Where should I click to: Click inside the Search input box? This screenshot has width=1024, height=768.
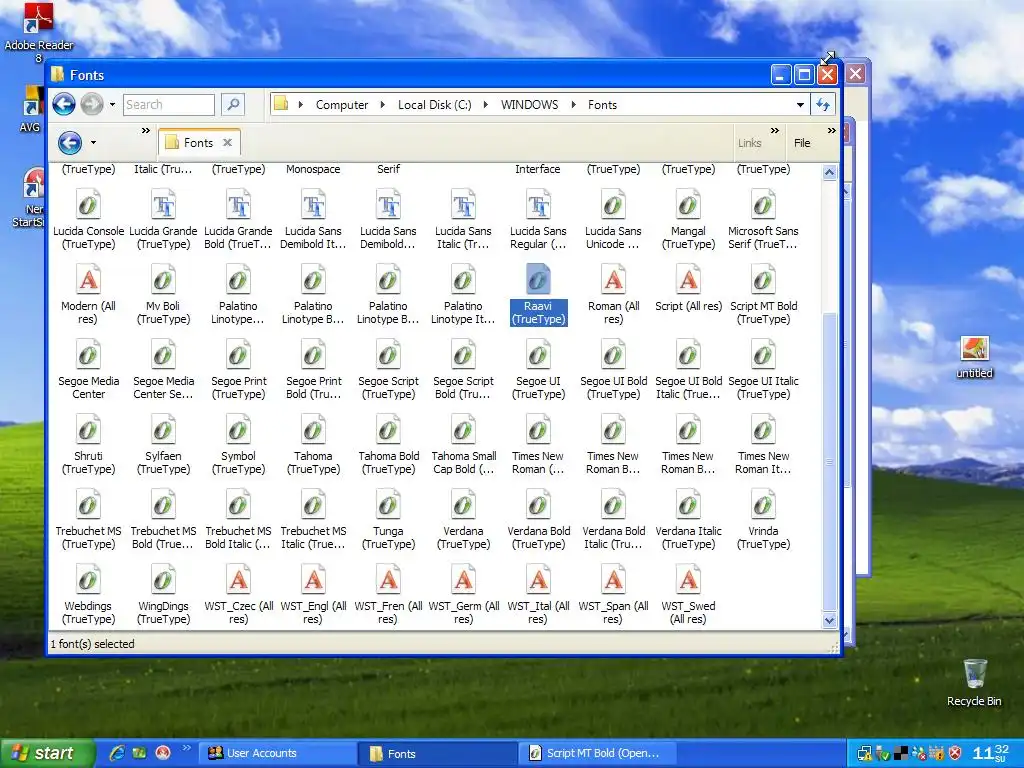point(168,104)
